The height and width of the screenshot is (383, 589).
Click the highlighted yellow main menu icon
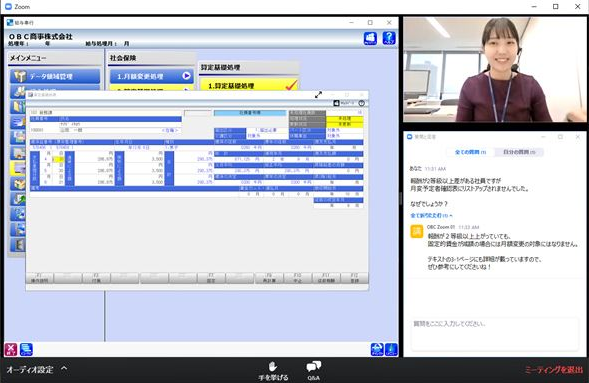[17, 168]
